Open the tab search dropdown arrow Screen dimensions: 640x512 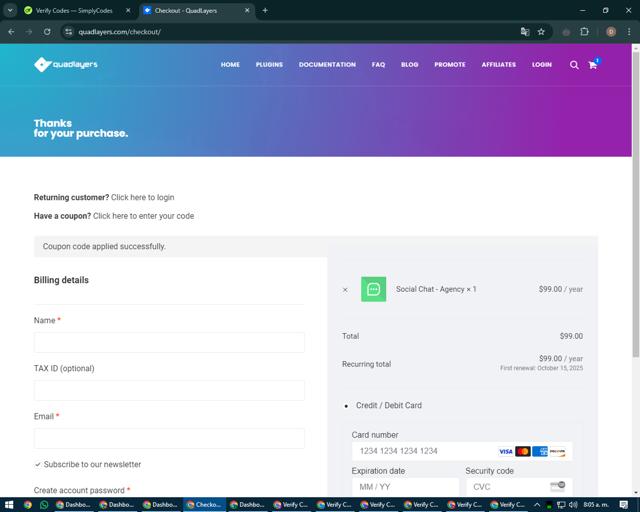tap(10, 11)
